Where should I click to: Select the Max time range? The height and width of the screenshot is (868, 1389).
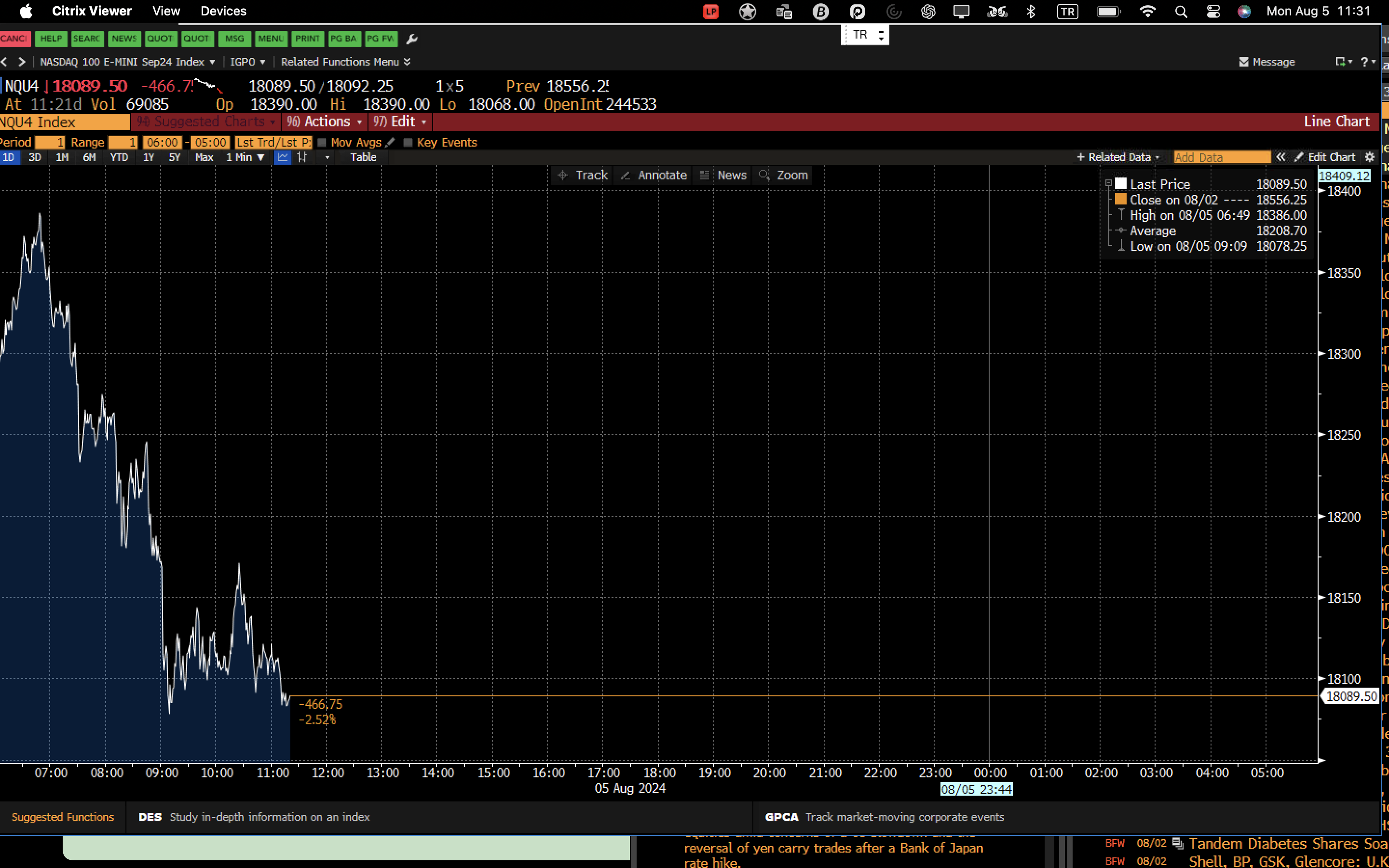[x=204, y=157]
